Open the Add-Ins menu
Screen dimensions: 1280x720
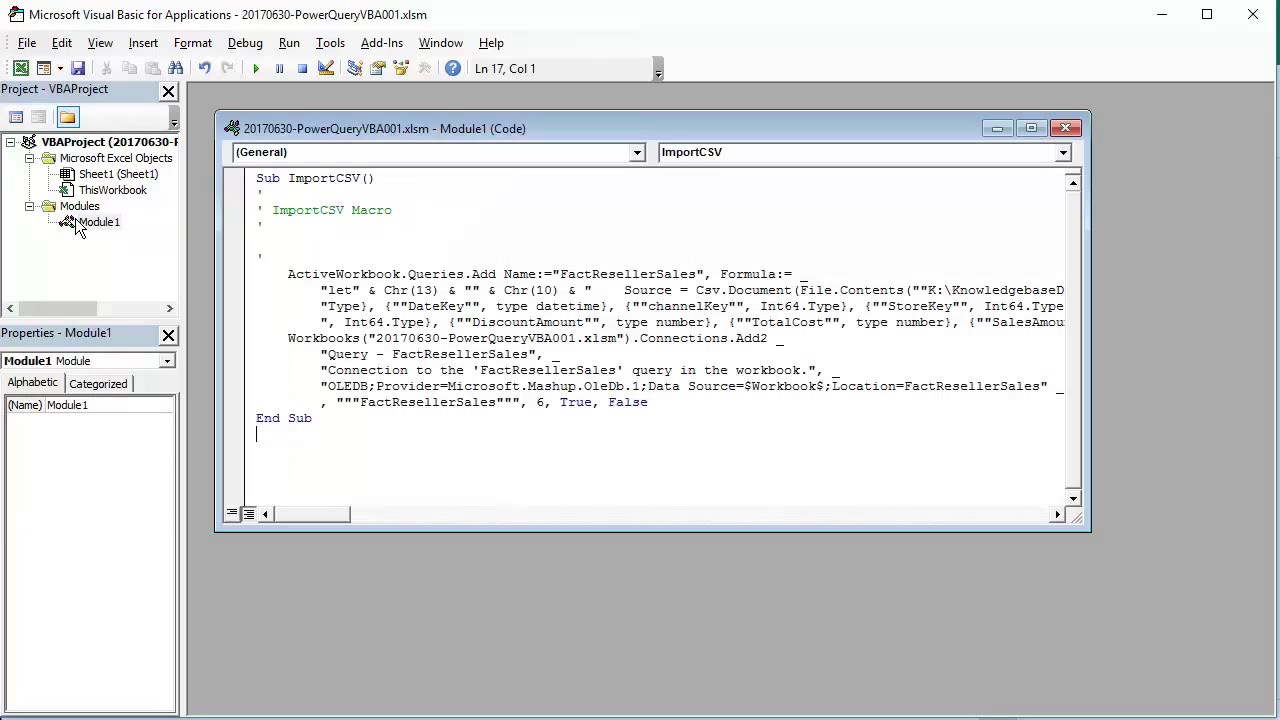381,43
